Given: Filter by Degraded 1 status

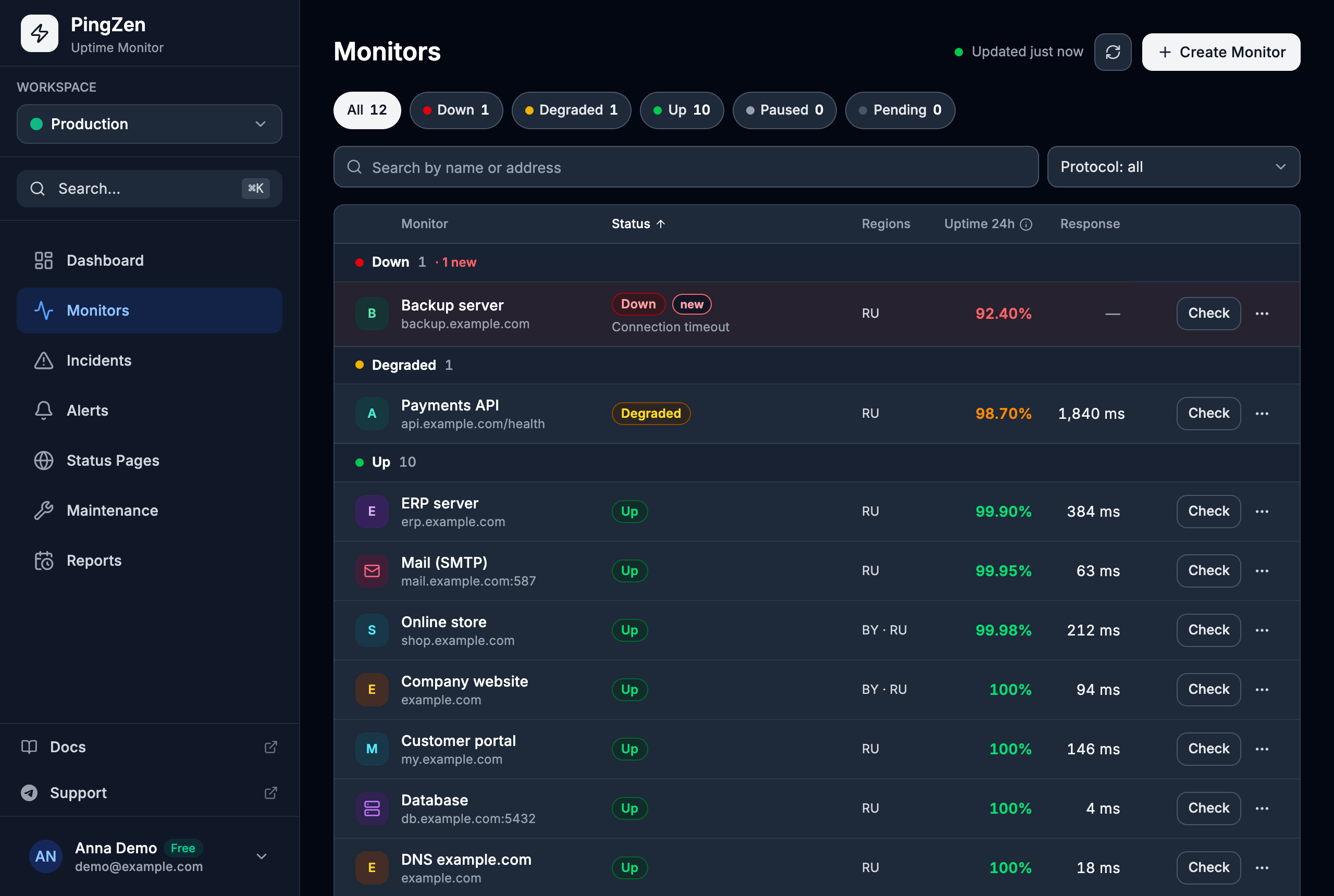Looking at the screenshot, I should [571, 110].
